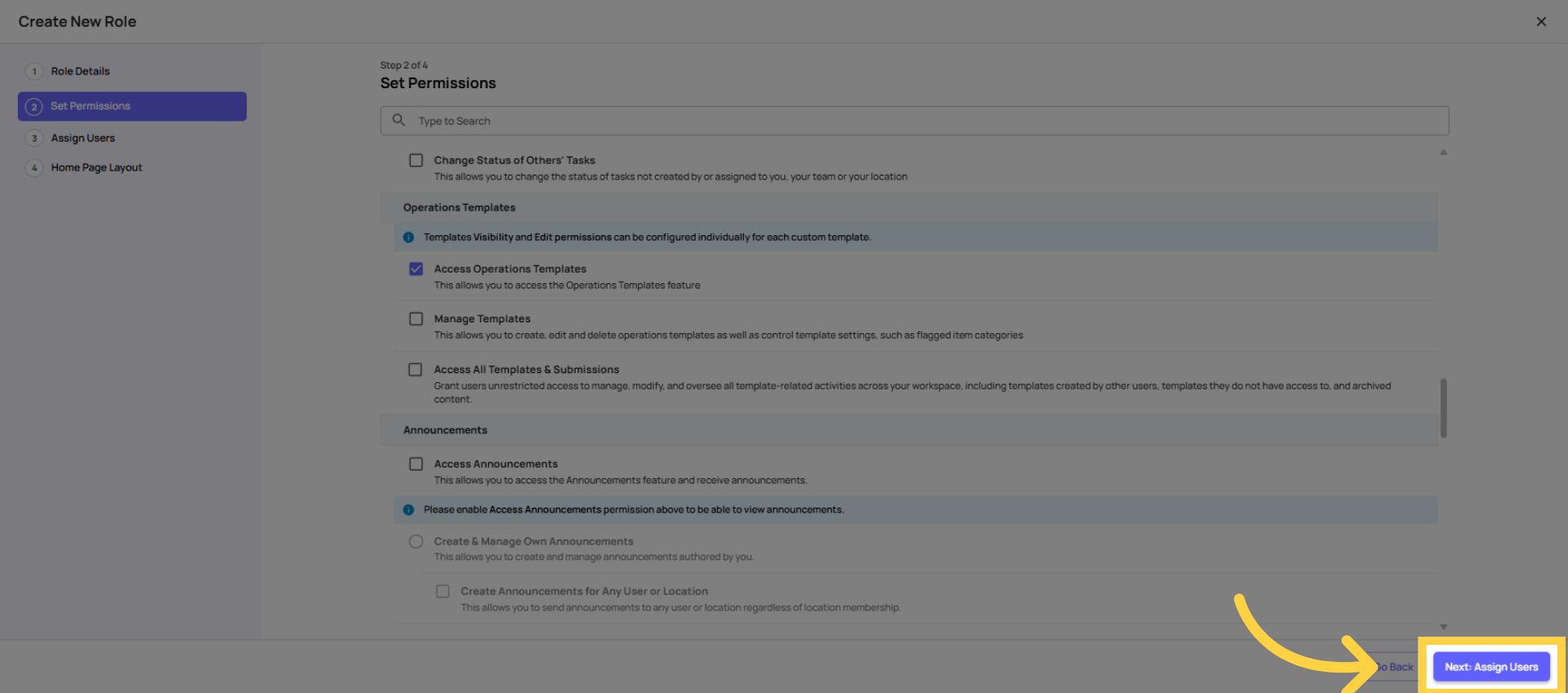Viewport: 1568px width, 693px height.
Task: Click the step 4 number circle
Action: click(34, 168)
